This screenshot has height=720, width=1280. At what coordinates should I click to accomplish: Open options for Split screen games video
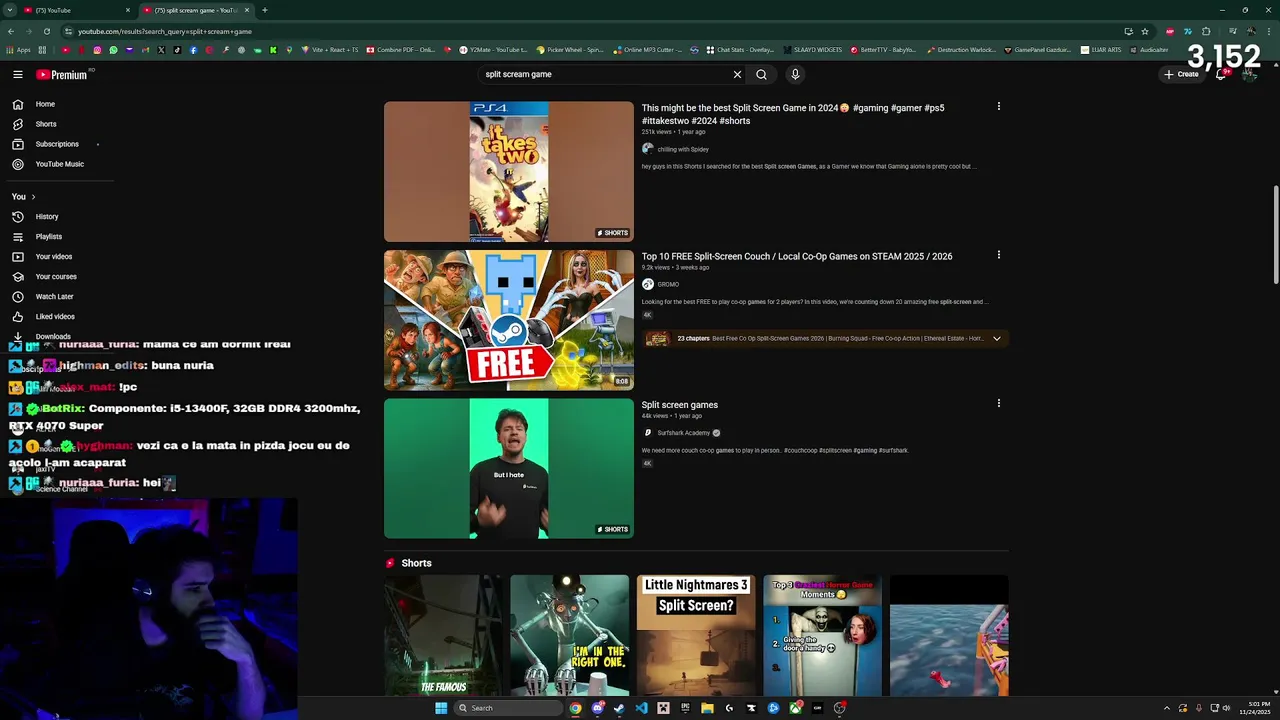pos(998,403)
